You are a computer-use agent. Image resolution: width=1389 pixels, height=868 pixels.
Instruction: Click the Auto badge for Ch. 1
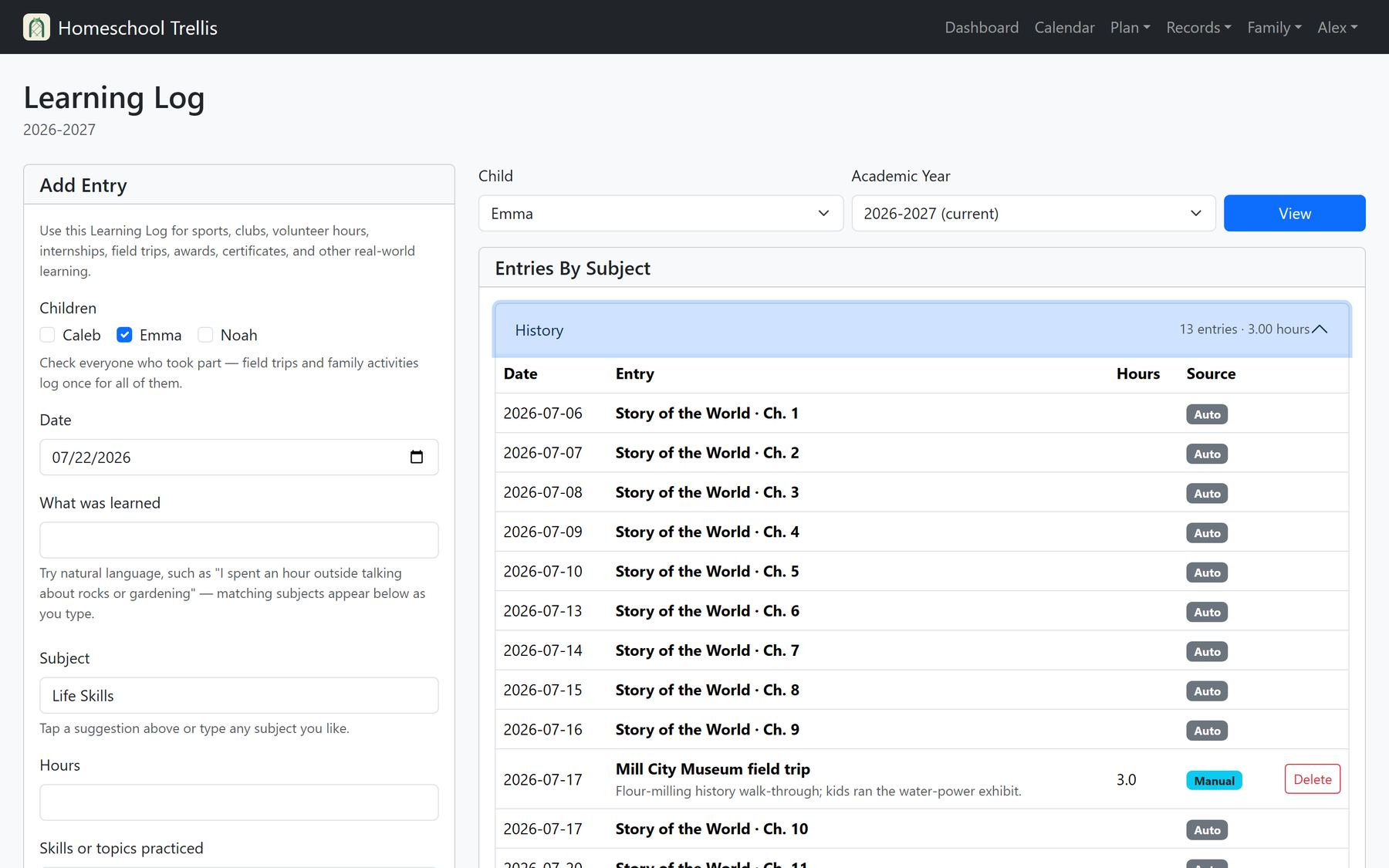click(x=1207, y=414)
